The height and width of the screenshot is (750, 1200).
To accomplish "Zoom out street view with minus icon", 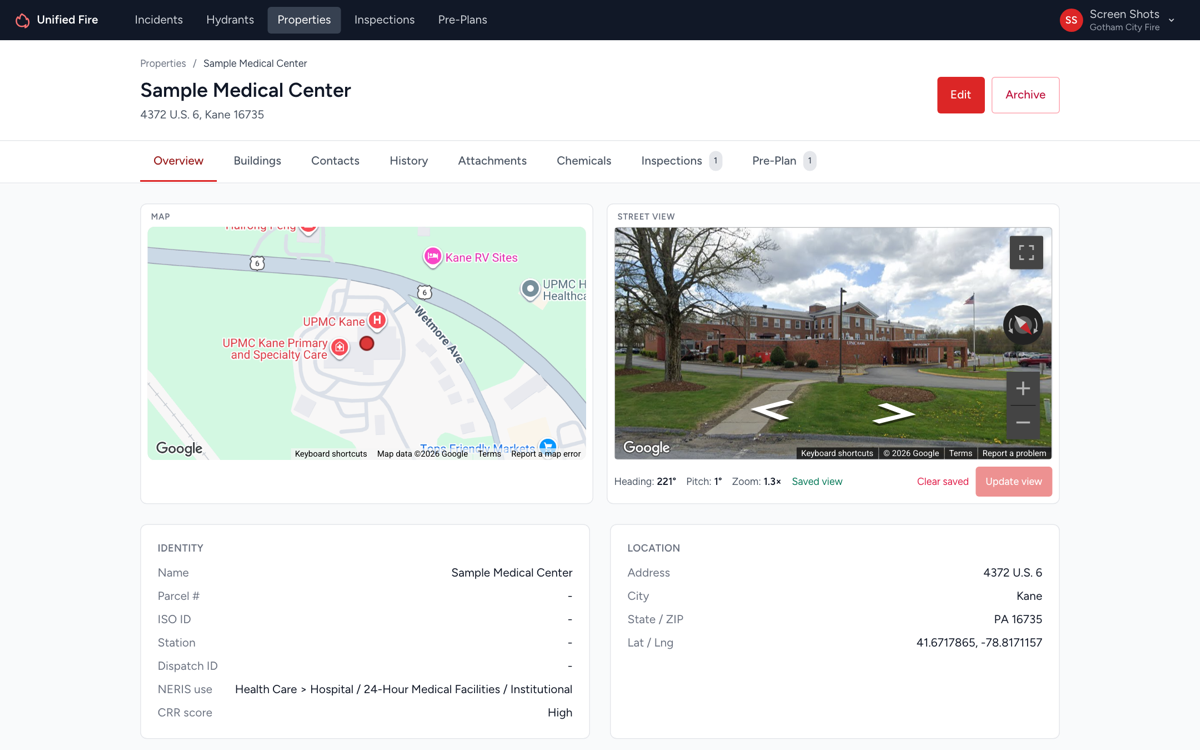I will [1022, 423].
